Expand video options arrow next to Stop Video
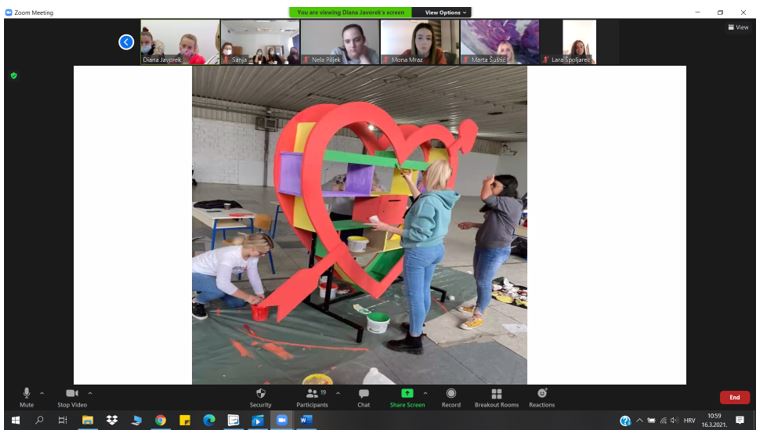The width and height of the screenshot is (760, 433). pyautogui.click(x=90, y=393)
